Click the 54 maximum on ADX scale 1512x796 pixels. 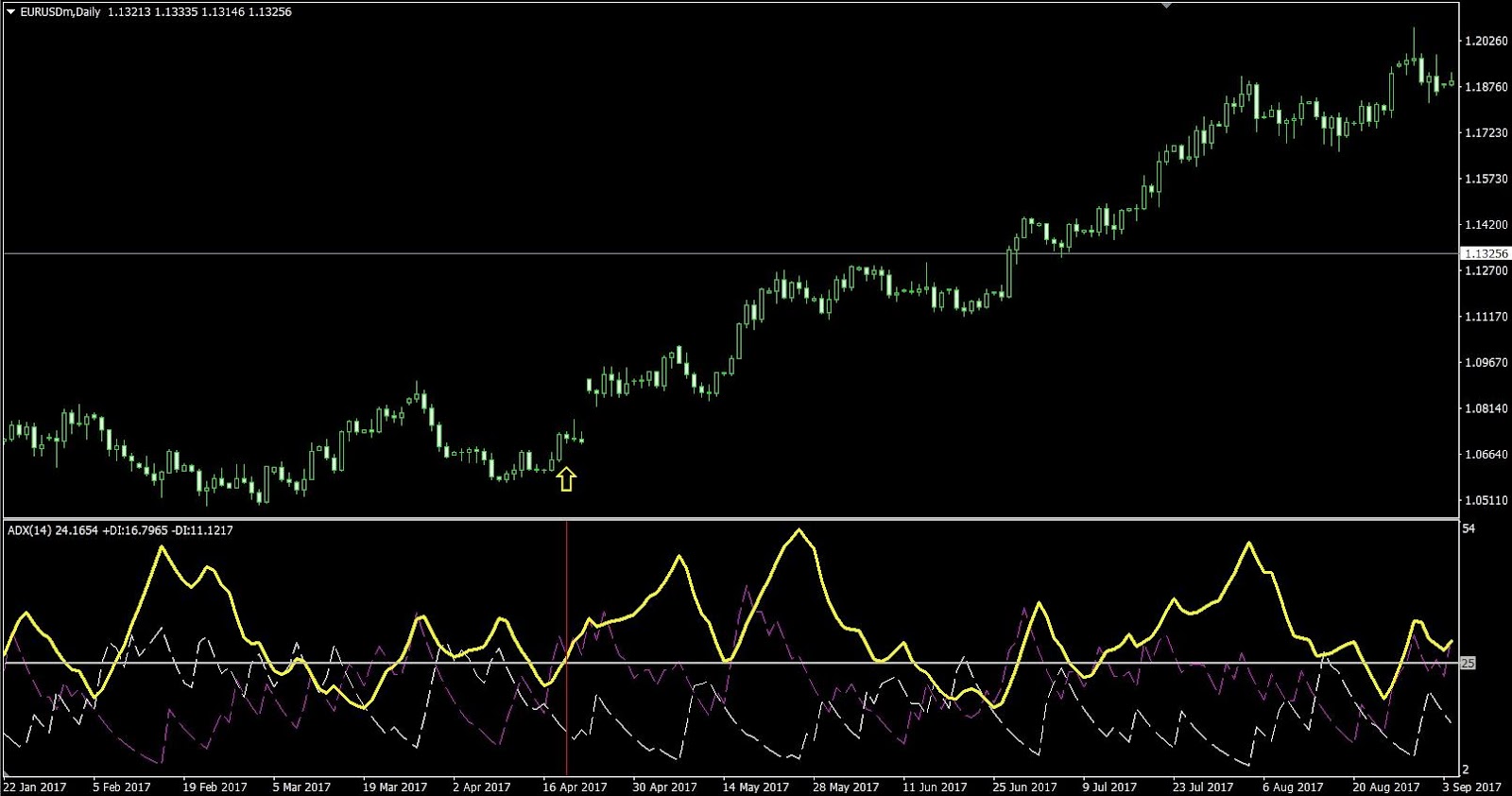tap(1469, 528)
